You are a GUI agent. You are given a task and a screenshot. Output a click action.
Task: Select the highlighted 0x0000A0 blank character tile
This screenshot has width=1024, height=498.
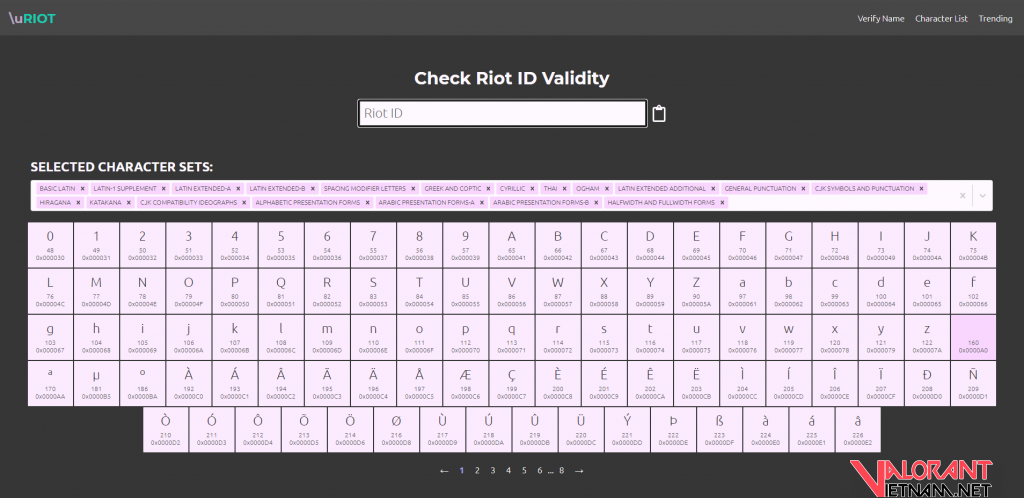coord(973,336)
